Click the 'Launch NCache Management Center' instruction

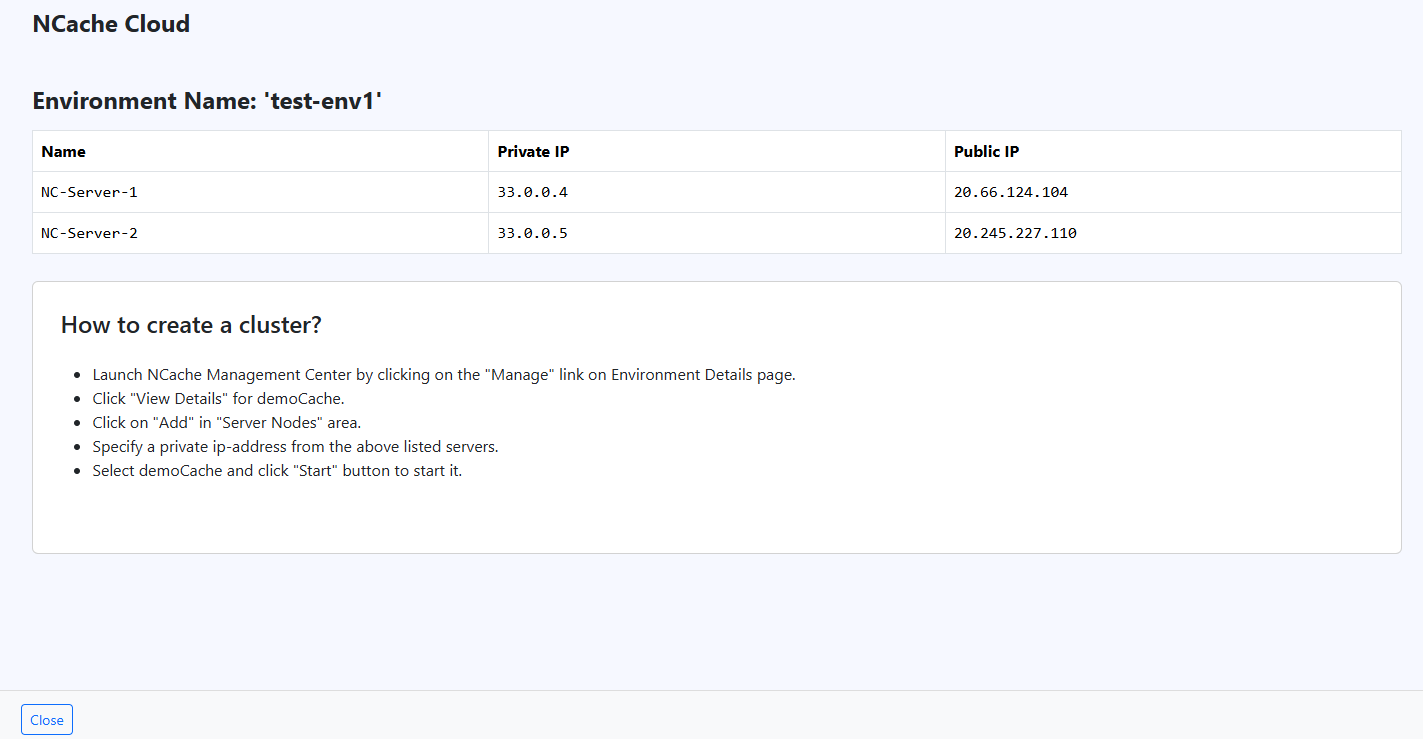click(444, 375)
